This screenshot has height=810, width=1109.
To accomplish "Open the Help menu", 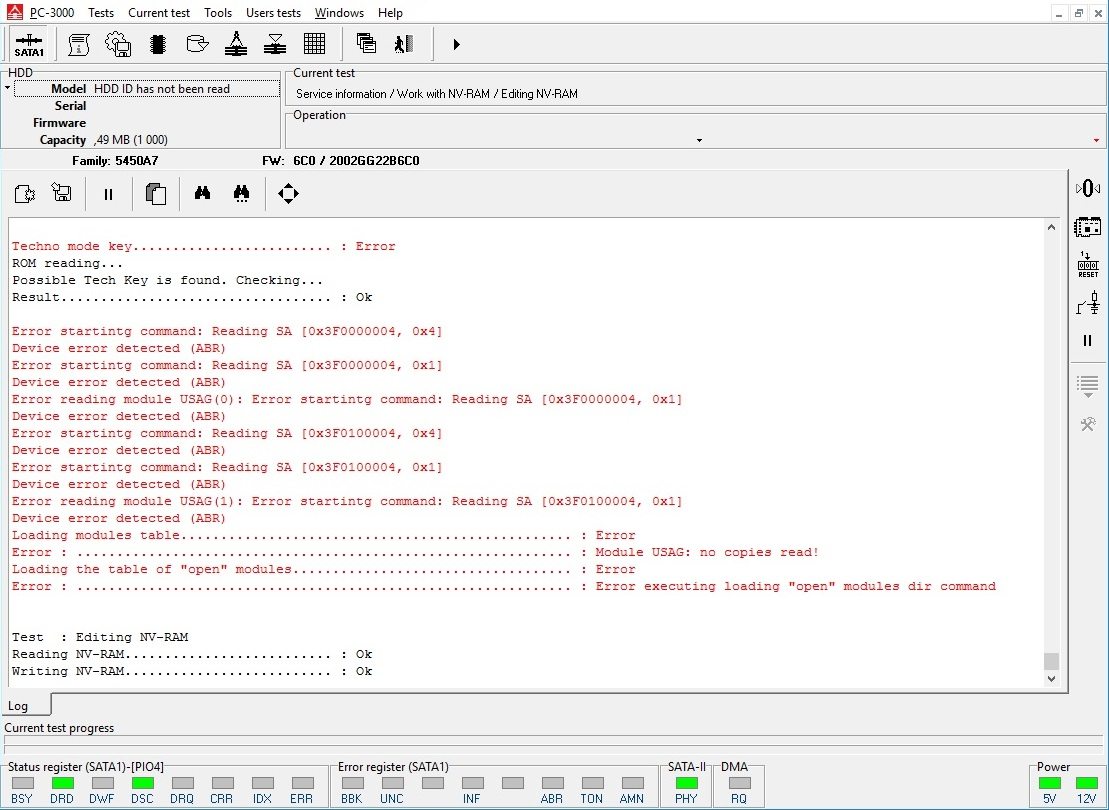I will (390, 13).
